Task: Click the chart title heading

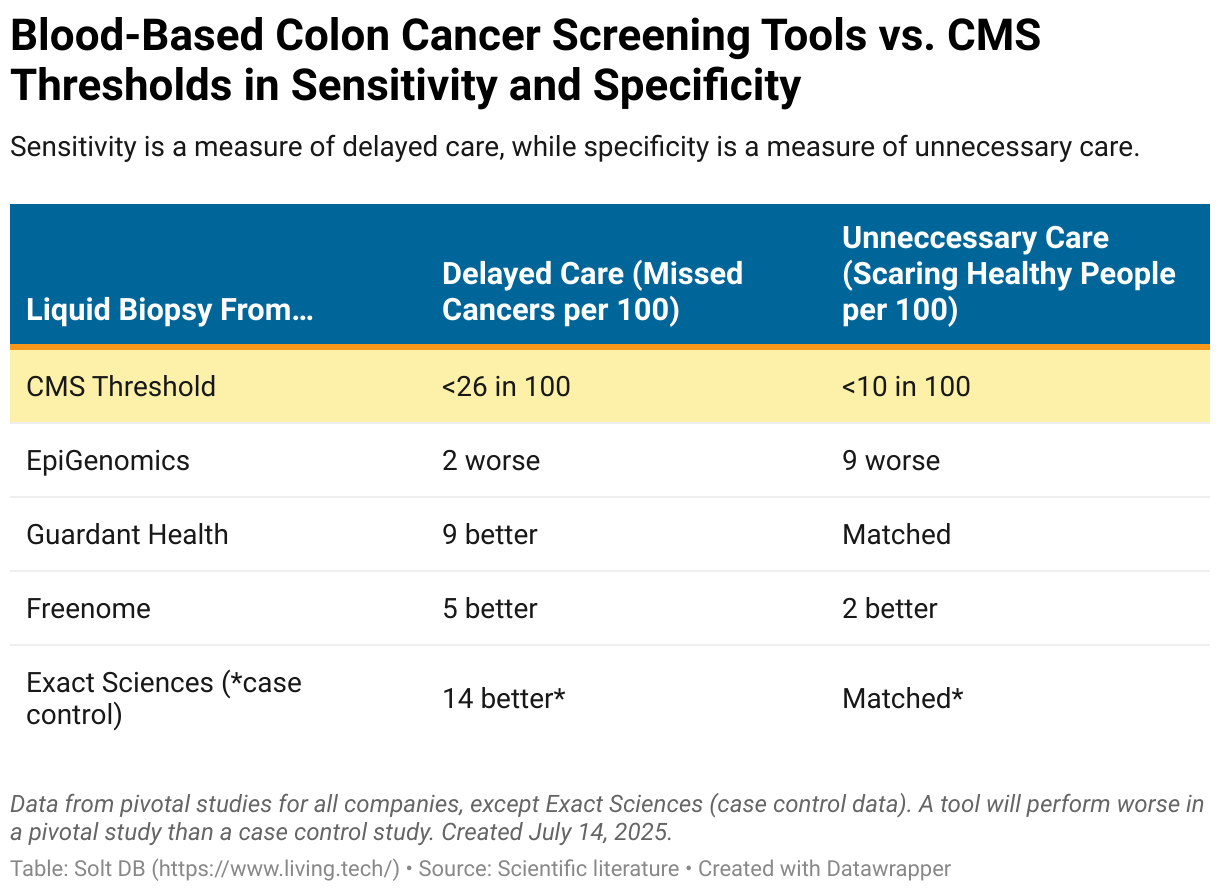Action: (526, 62)
